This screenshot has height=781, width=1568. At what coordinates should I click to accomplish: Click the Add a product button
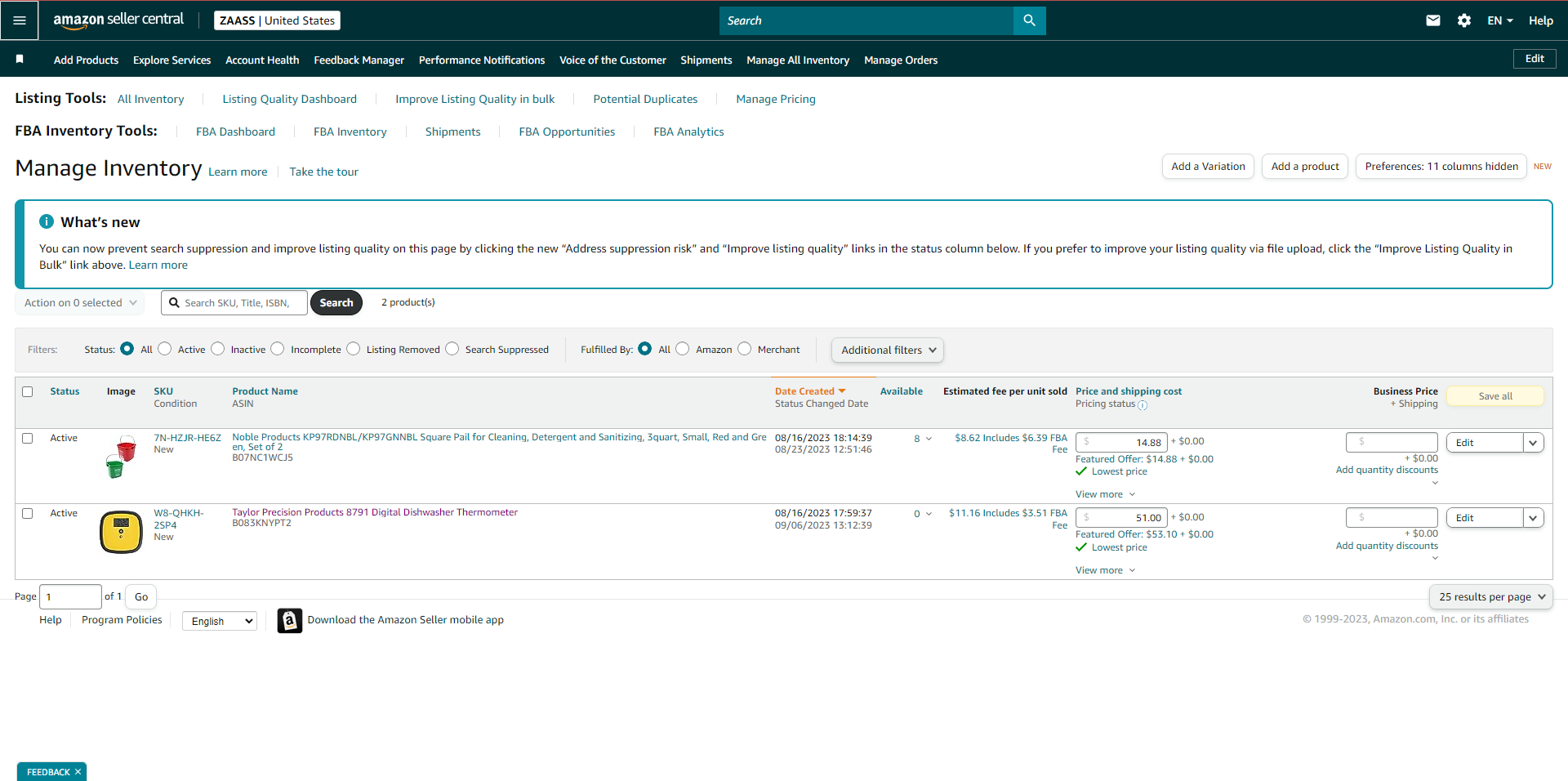click(1305, 167)
